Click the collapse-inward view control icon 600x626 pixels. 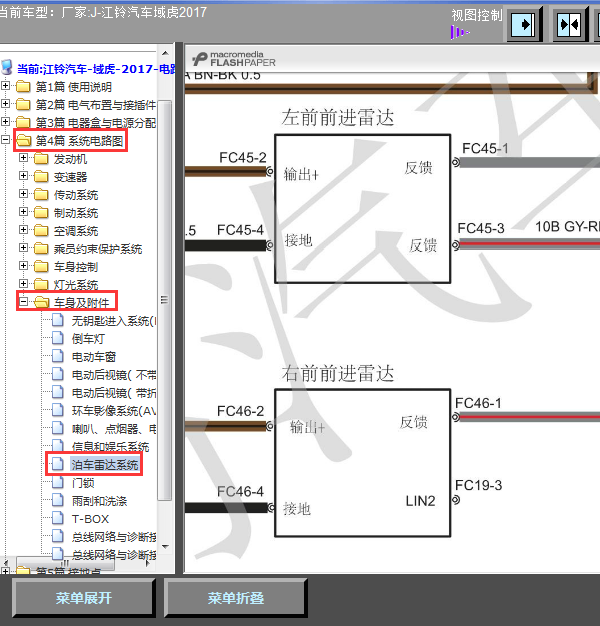pyautogui.click(x=569, y=25)
